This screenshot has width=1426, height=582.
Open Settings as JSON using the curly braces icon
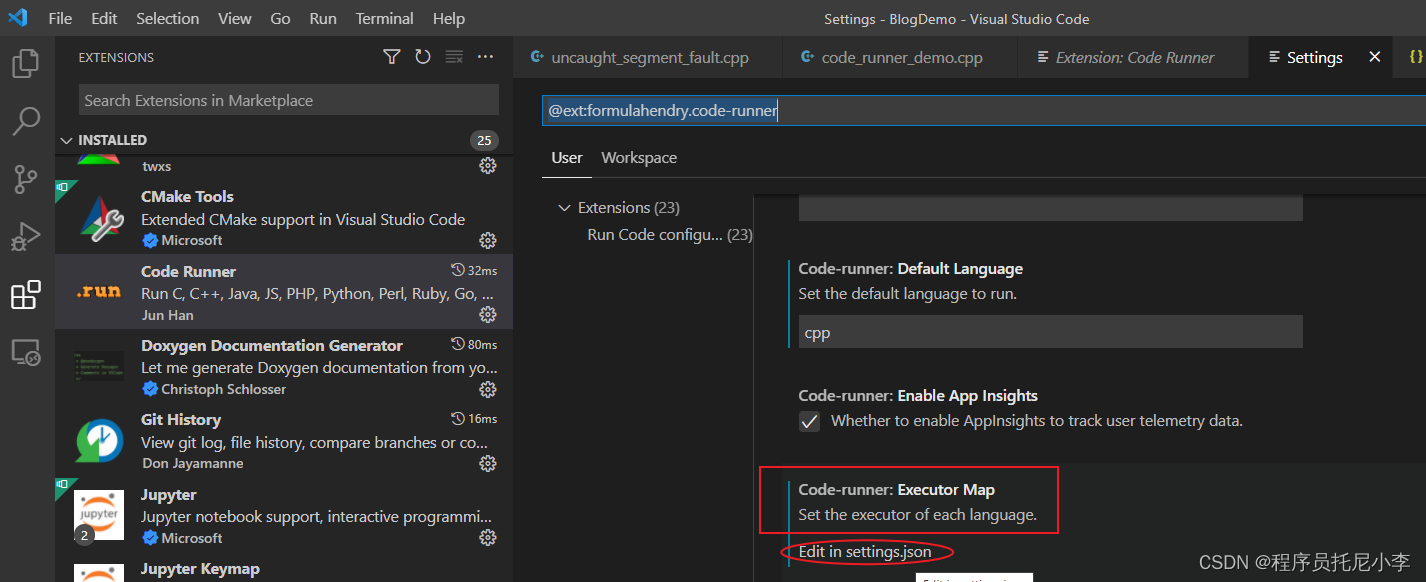tap(1417, 57)
